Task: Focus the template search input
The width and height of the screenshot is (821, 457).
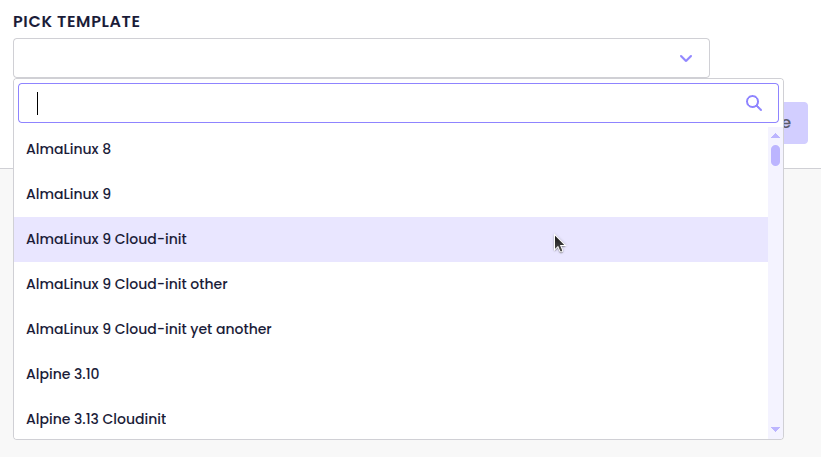Action: pyautogui.click(x=398, y=103)
